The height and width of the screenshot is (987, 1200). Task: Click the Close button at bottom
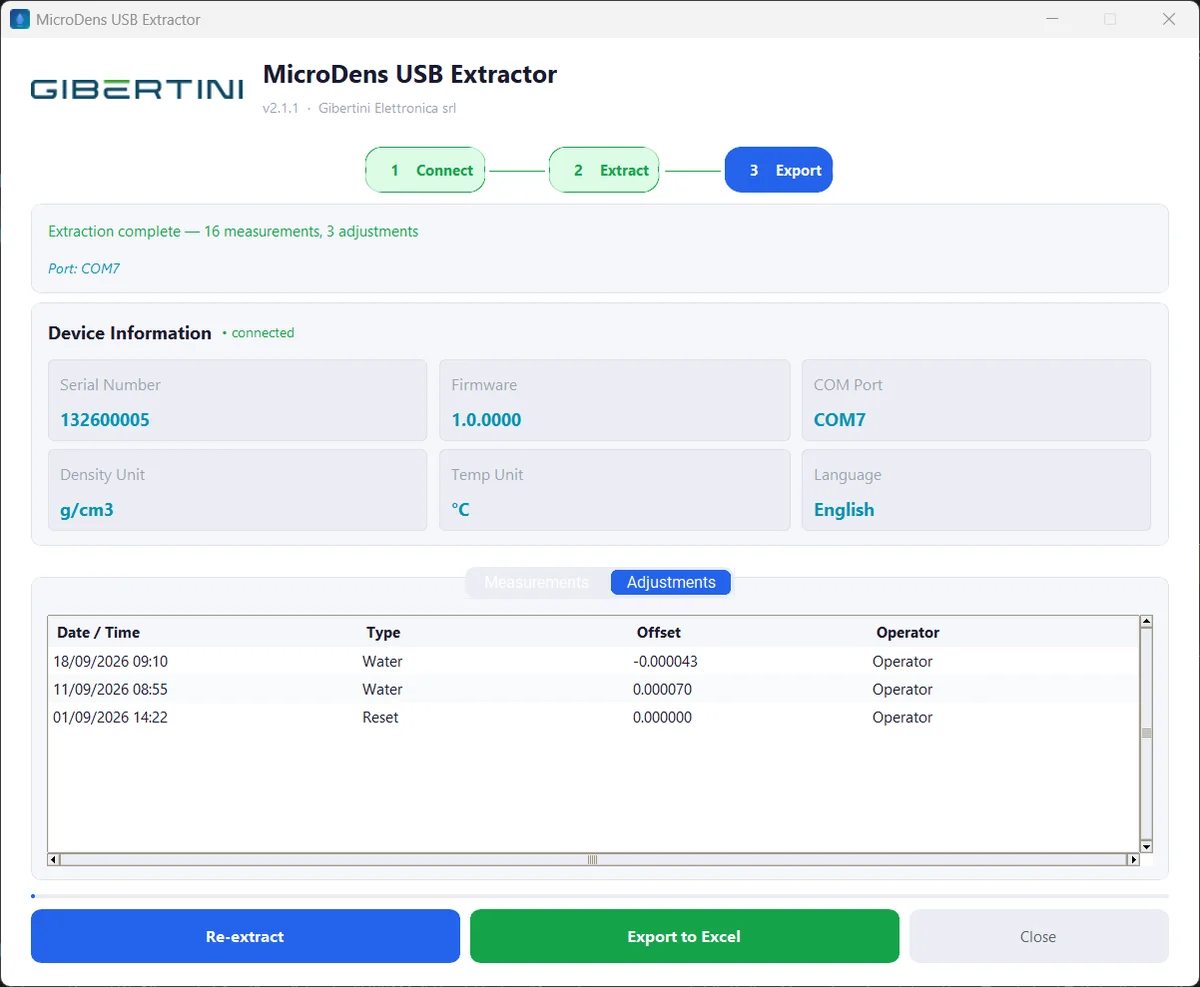[1038, 936]
